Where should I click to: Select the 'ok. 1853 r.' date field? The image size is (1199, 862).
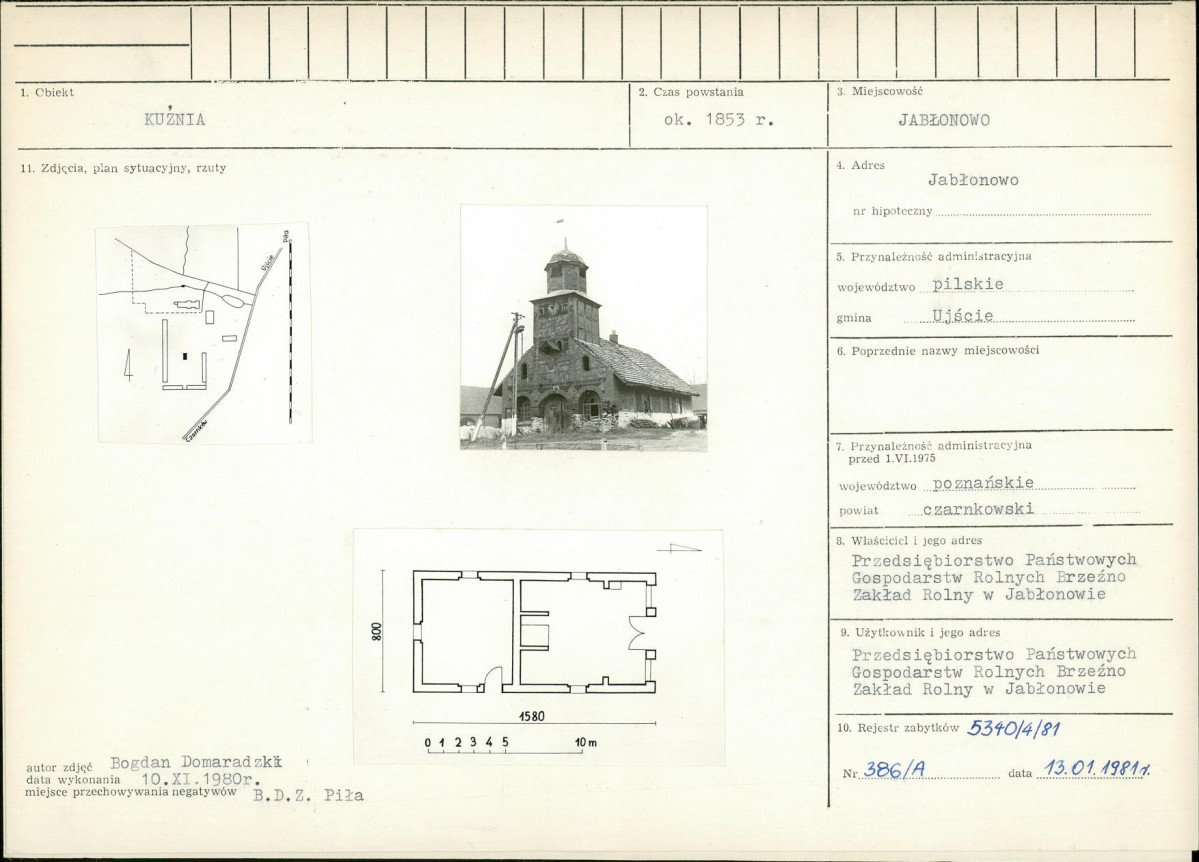click(x=719, y=120)
